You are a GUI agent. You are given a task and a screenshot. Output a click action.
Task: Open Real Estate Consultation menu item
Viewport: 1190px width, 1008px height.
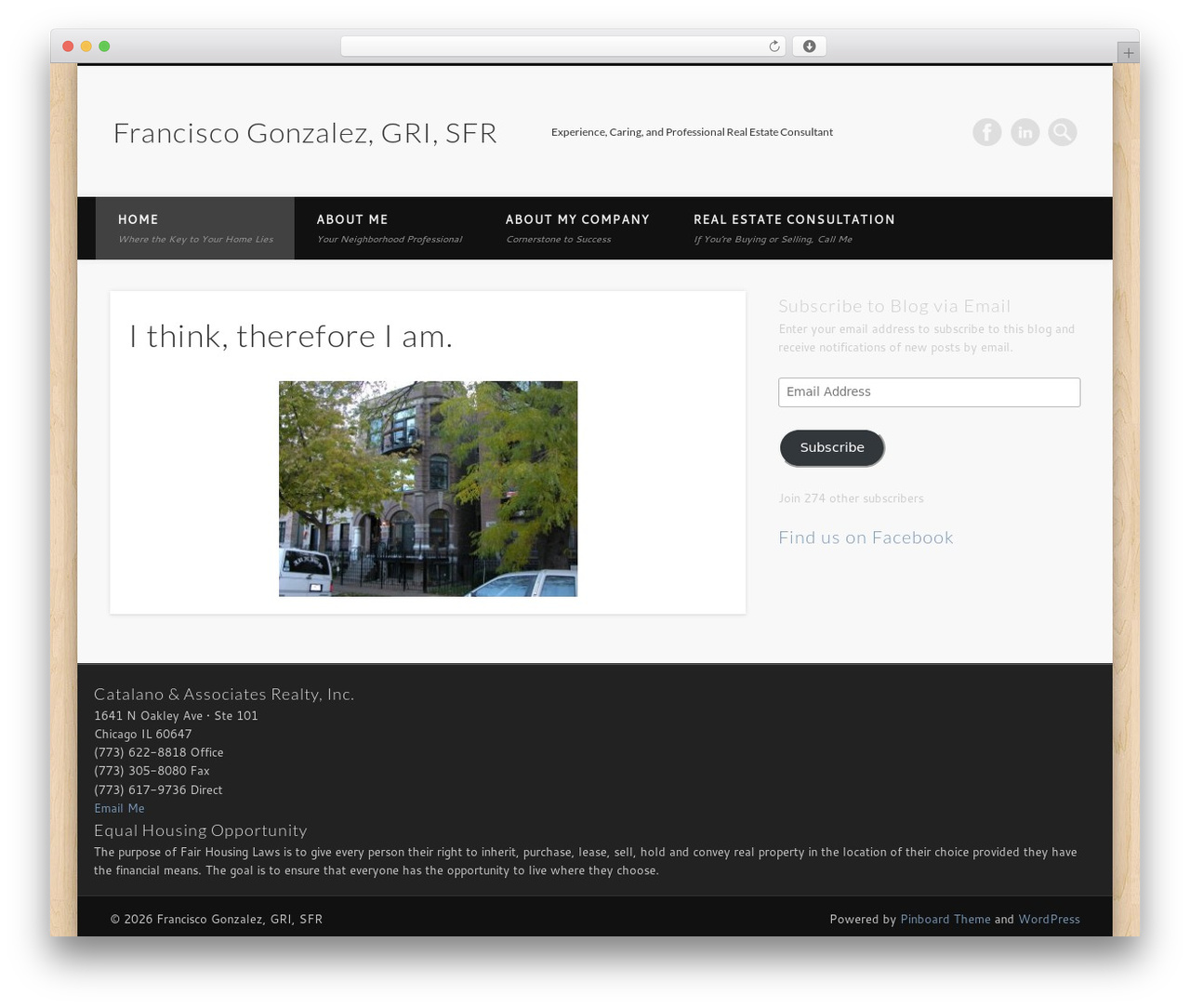tap(794, 228)
